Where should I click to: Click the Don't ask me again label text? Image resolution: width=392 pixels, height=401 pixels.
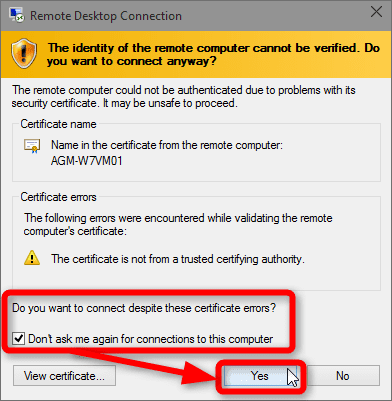click(x=151, y=339)
